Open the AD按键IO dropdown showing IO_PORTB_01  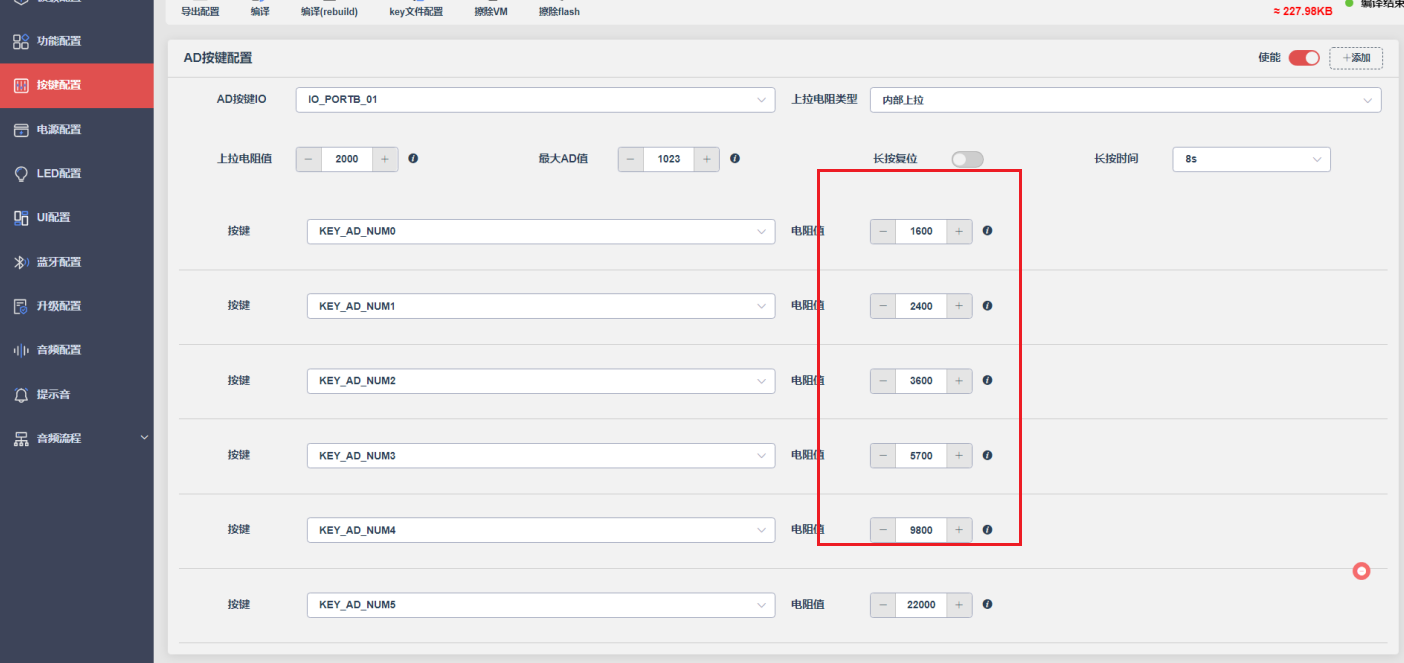(535, 100)
